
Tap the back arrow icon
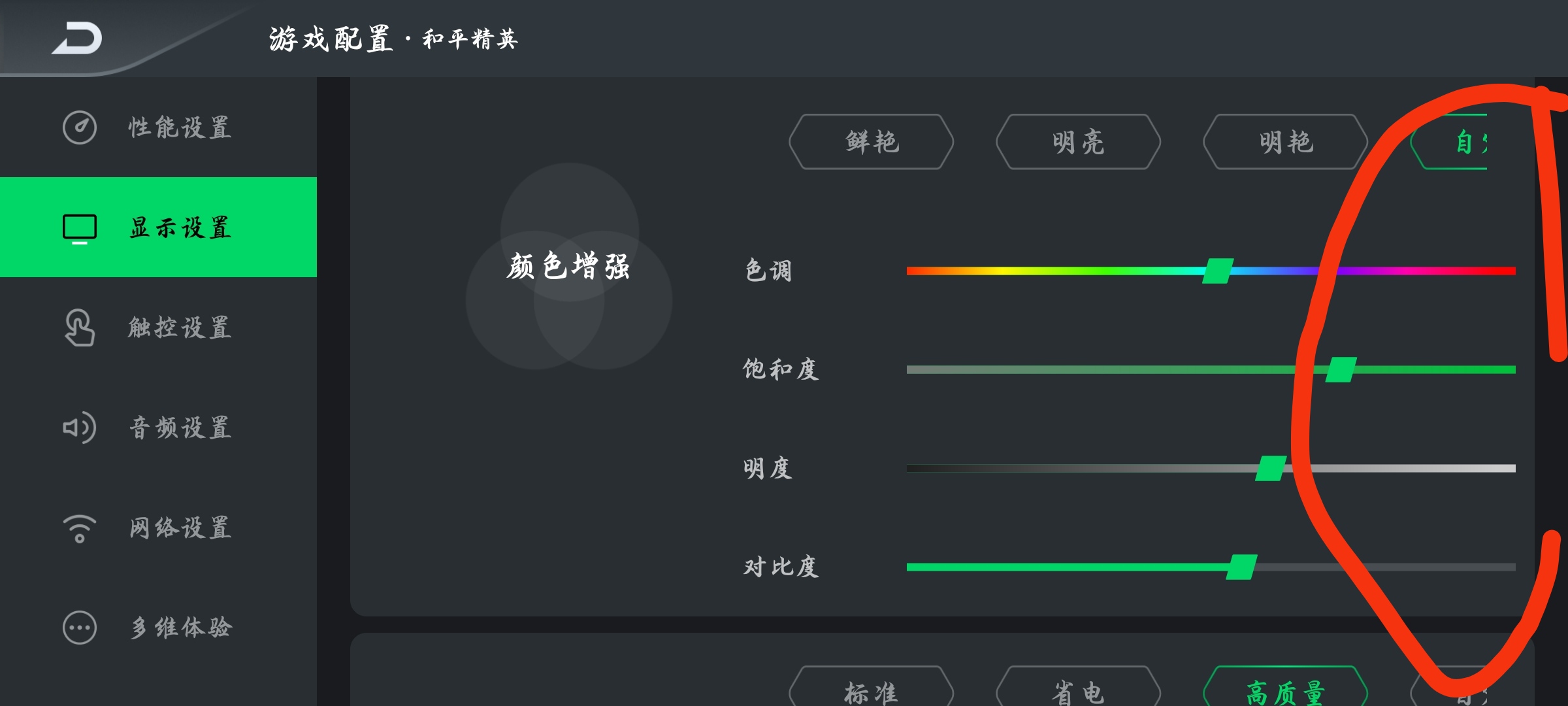pyautogui.click(x=77, y=38)
